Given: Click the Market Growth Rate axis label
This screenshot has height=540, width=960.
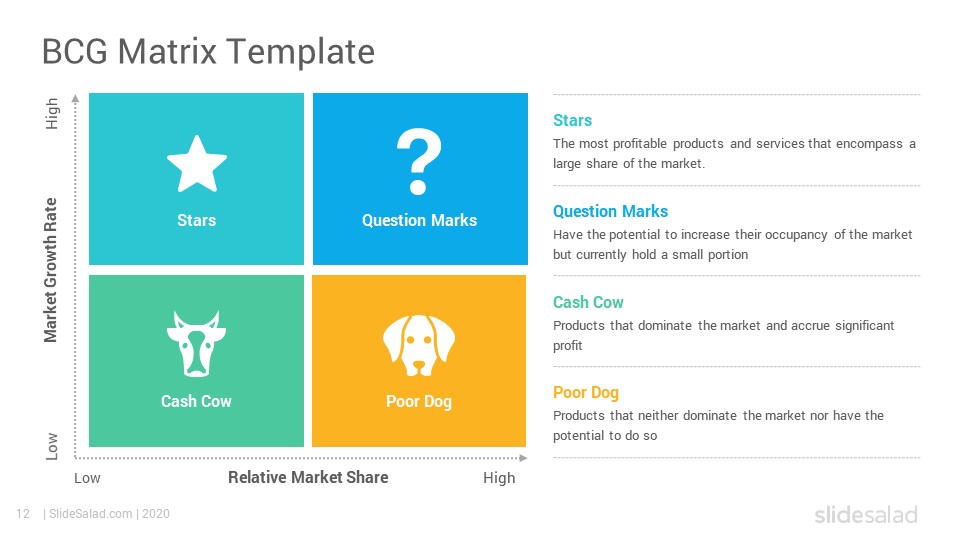Looking at the screenshot, I should (50, 270).
